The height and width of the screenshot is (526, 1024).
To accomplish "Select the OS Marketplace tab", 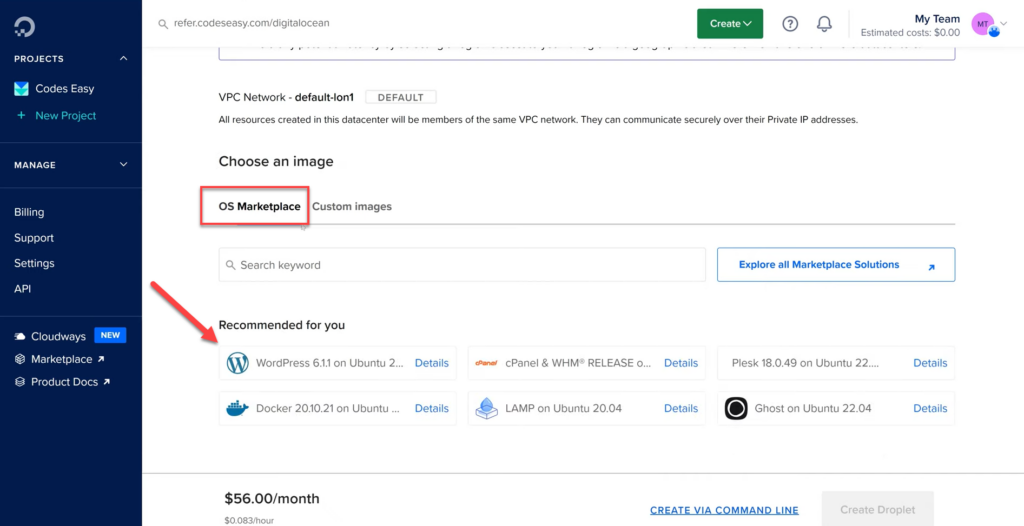I will [259, 206].
